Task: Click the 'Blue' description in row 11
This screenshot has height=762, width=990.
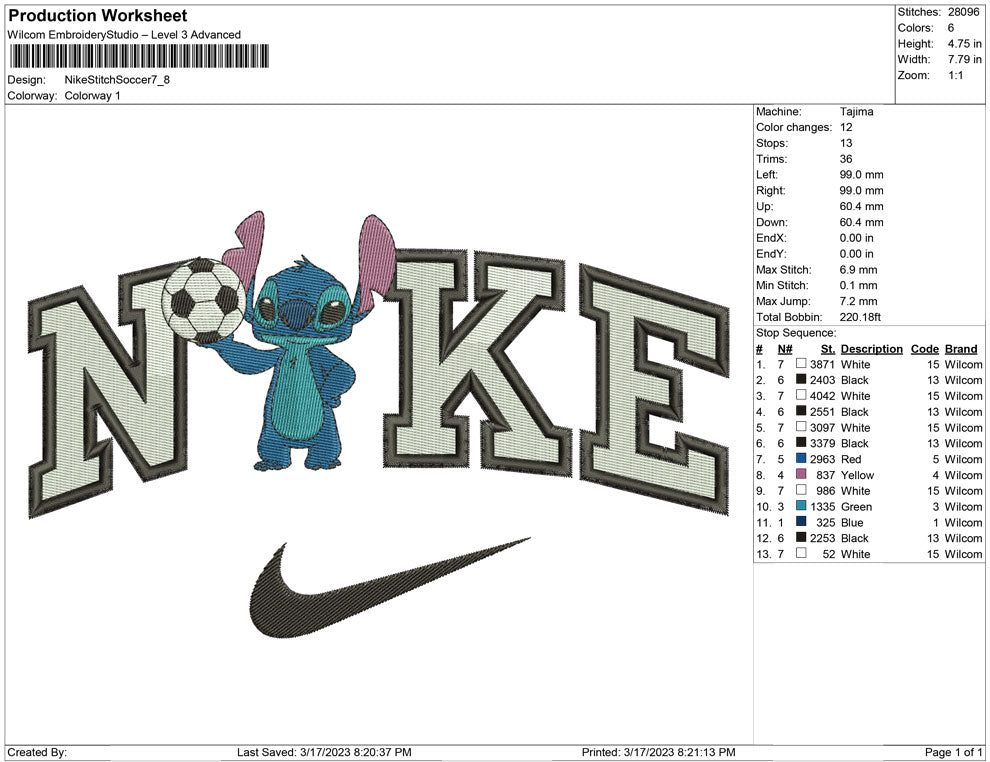Action: tap(852, 522)
